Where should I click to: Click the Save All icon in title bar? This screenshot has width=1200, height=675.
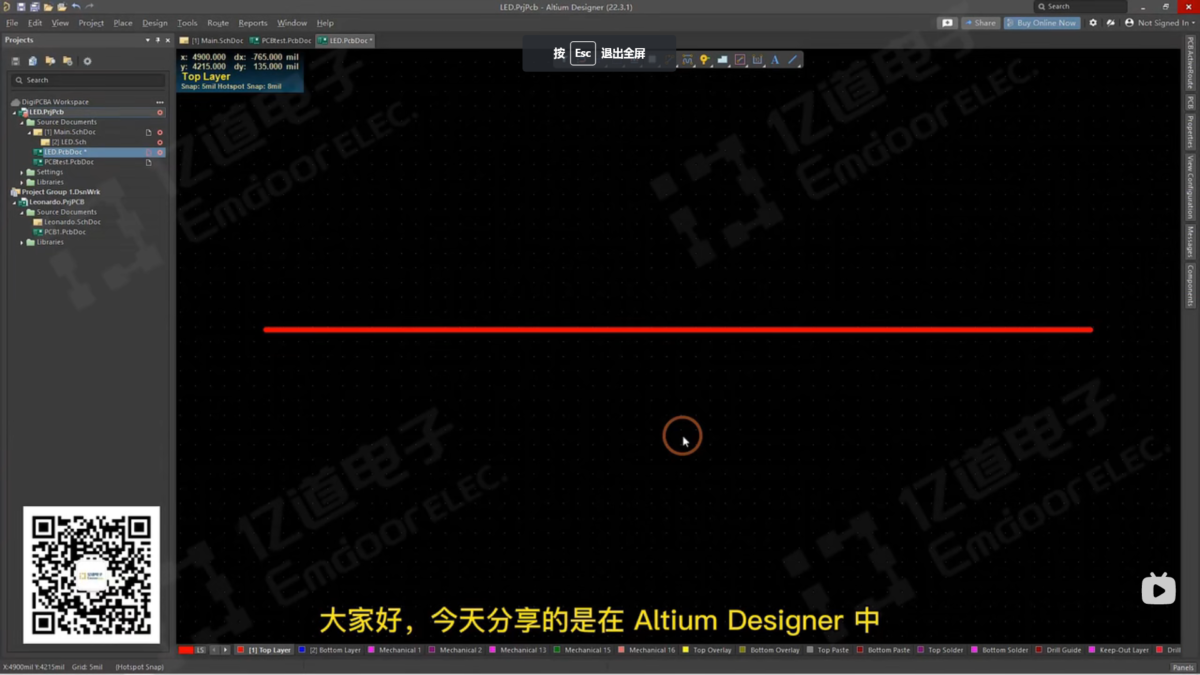[34, 7]
